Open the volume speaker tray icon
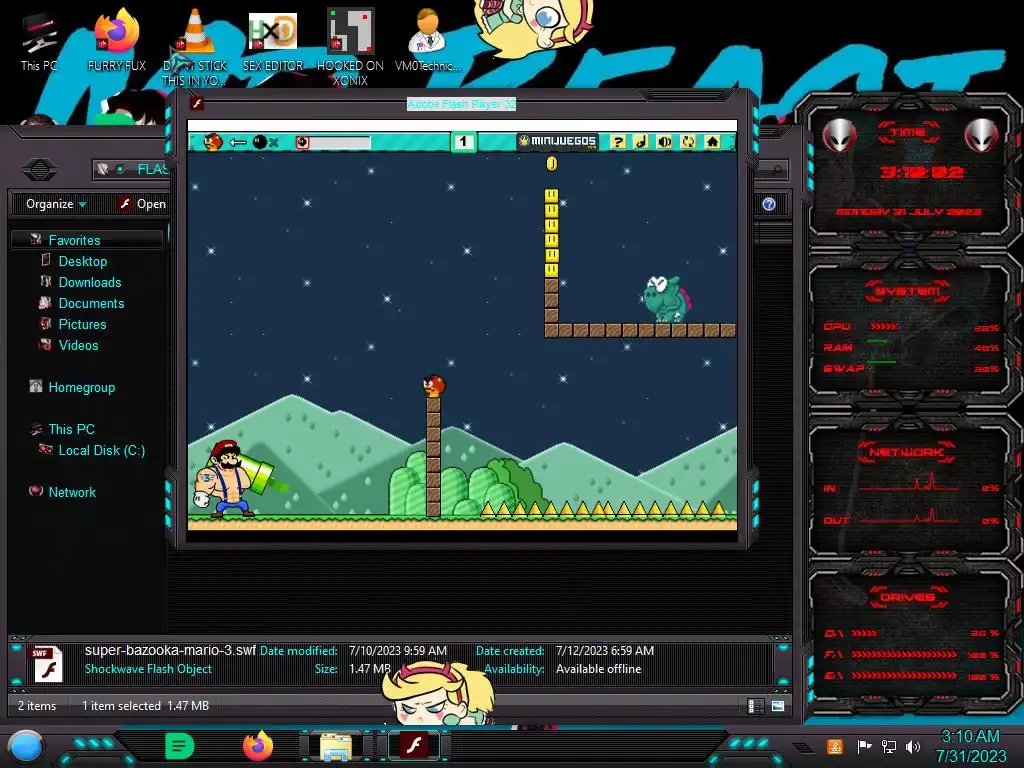Viewport: 1024px width, 768px height. tap(913, 746)
